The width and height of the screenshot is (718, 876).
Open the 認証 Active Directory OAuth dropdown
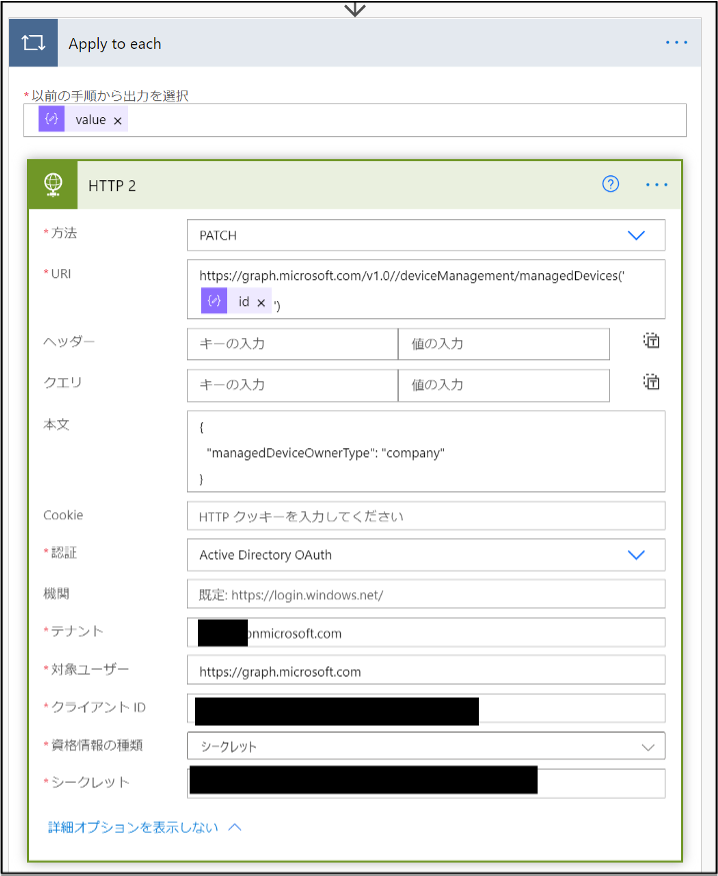tap(426, 555)
